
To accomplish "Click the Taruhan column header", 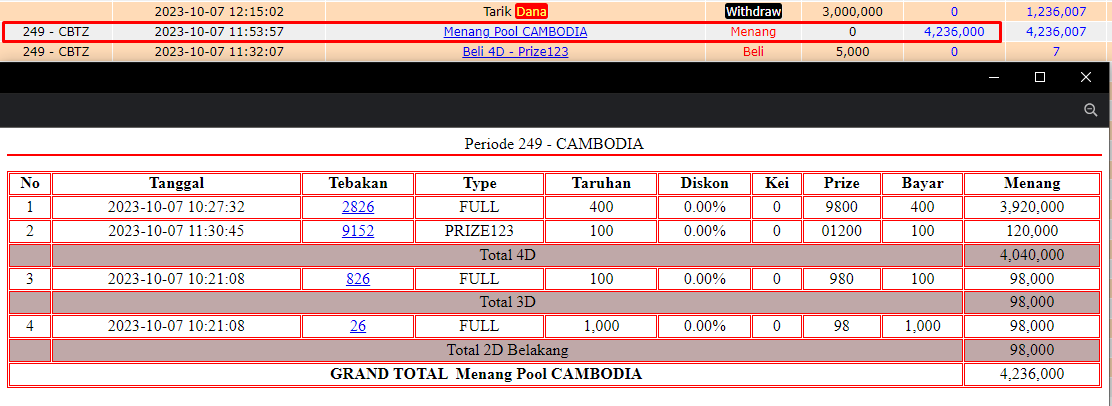I will [x=601, y=183].
